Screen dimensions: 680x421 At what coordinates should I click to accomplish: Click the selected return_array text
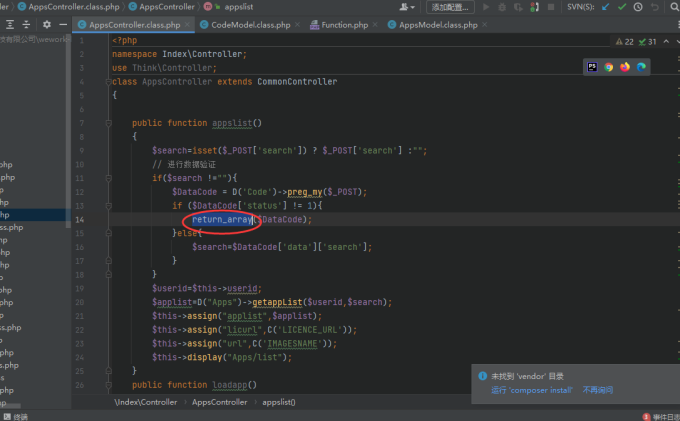[x=222, y=219]
